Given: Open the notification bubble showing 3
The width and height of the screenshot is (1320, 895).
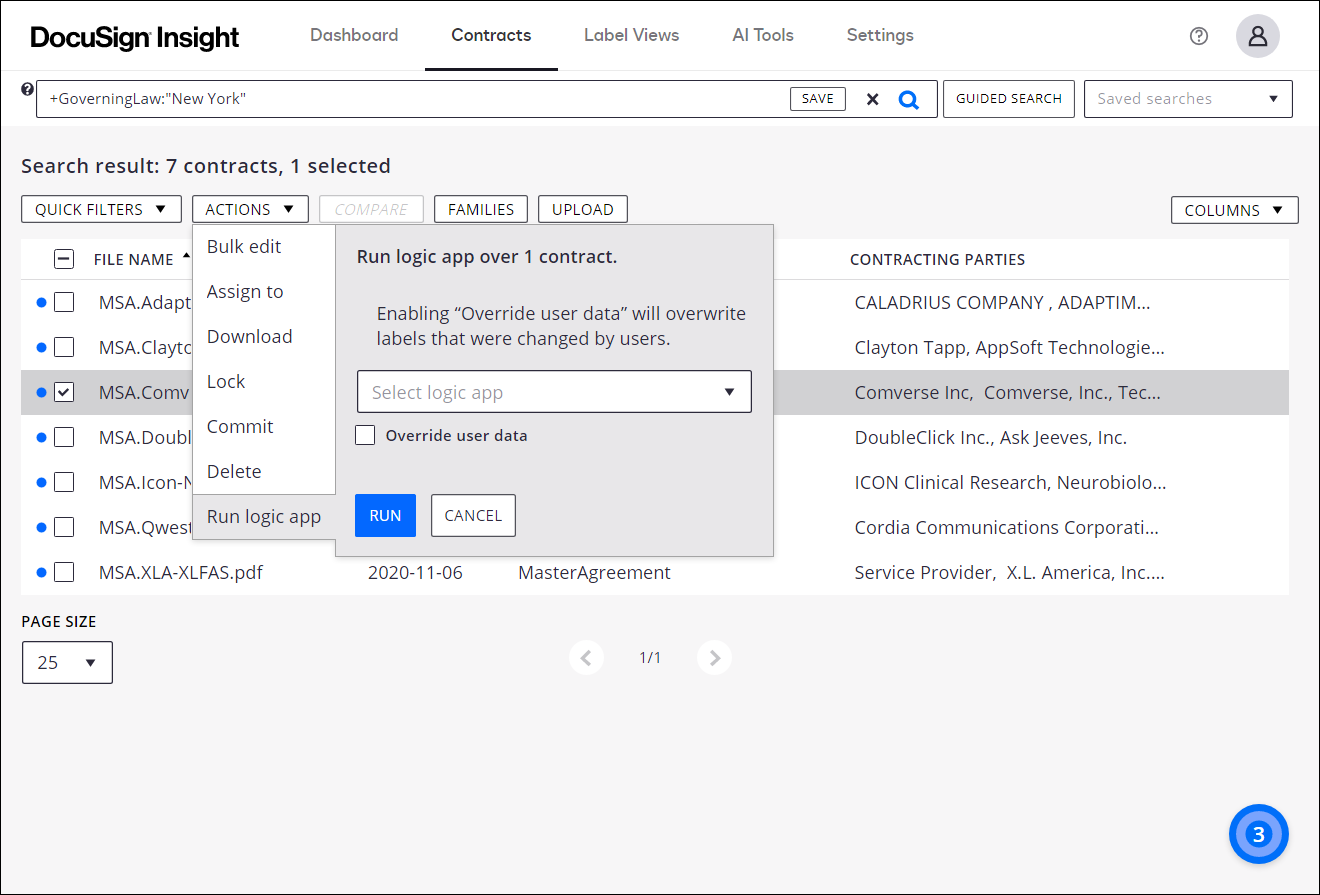Looking at the screenshot, I should (1258, 833).
